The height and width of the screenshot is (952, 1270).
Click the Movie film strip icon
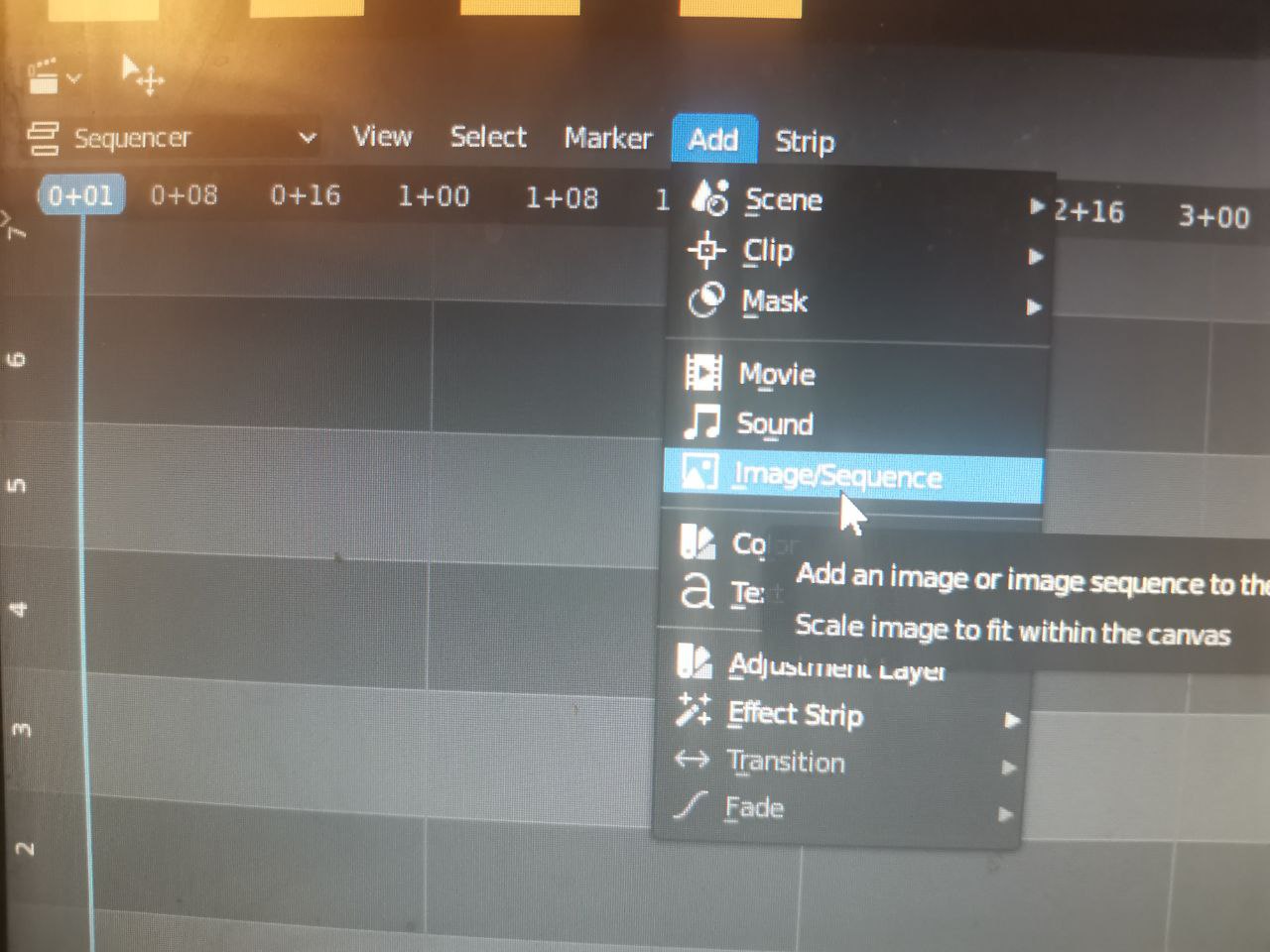click(702, 373)
